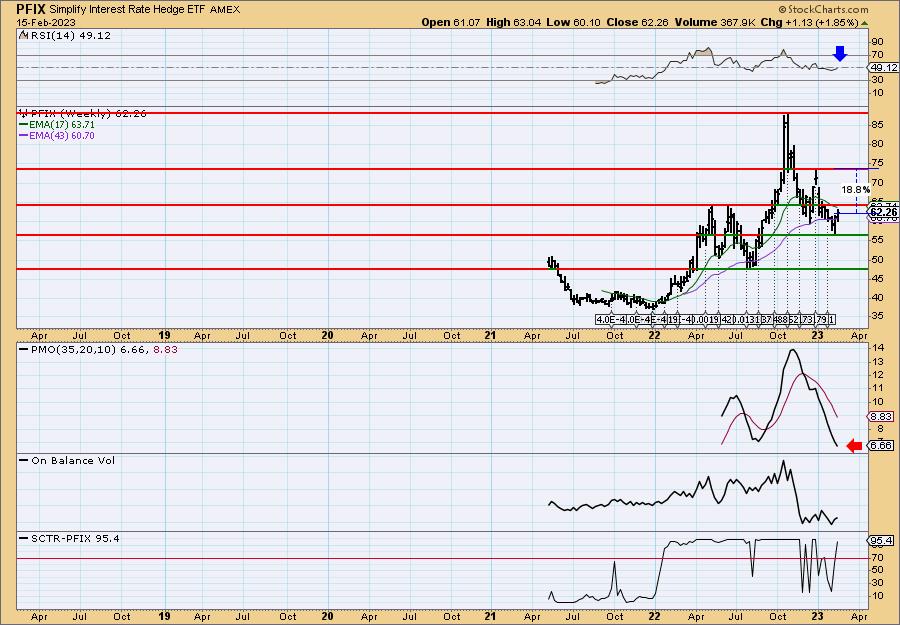
Task: Click the green EMA(17) line swatch
Action: 24,125
